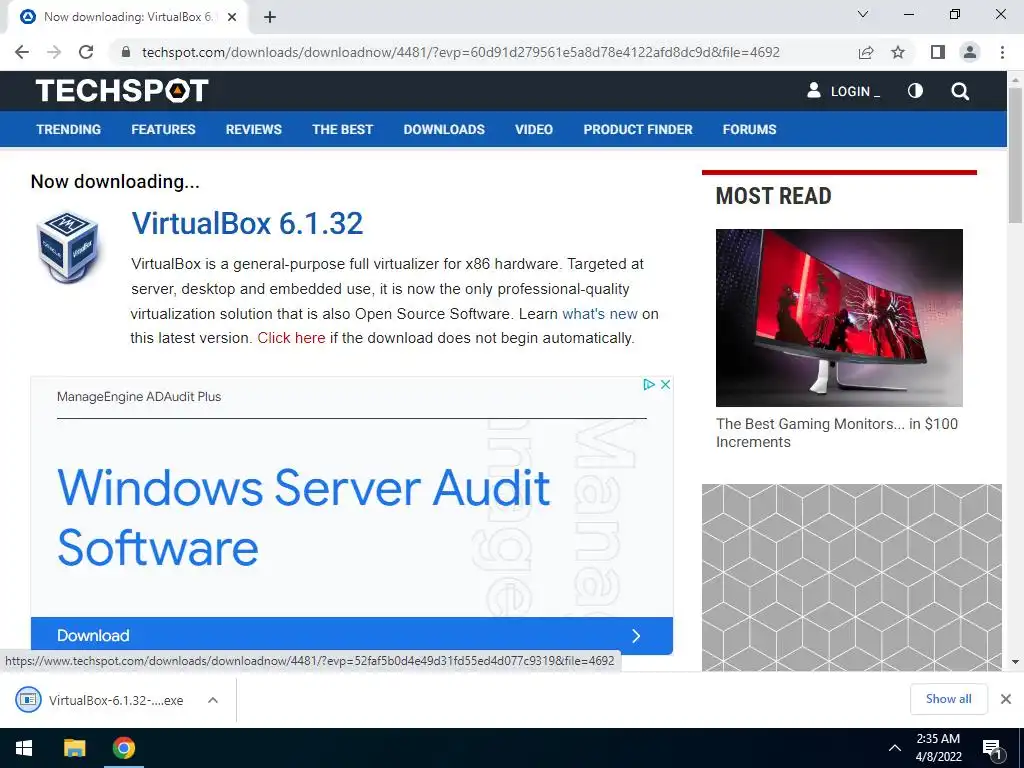Open Windows Server Audit Software ad text
Viewport: 1024px width, 768px height.
coord(304,517)
